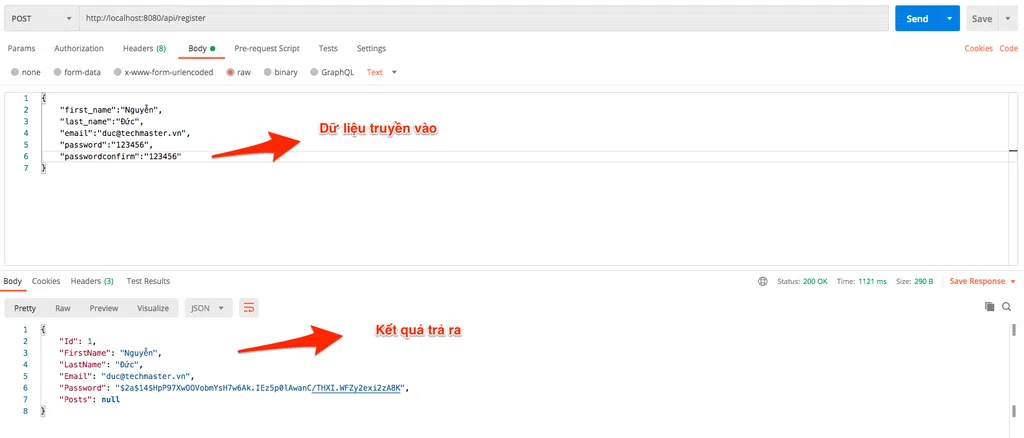Click the "password":"123456" line in request body
1024x438 pixels.
[106, 145]
